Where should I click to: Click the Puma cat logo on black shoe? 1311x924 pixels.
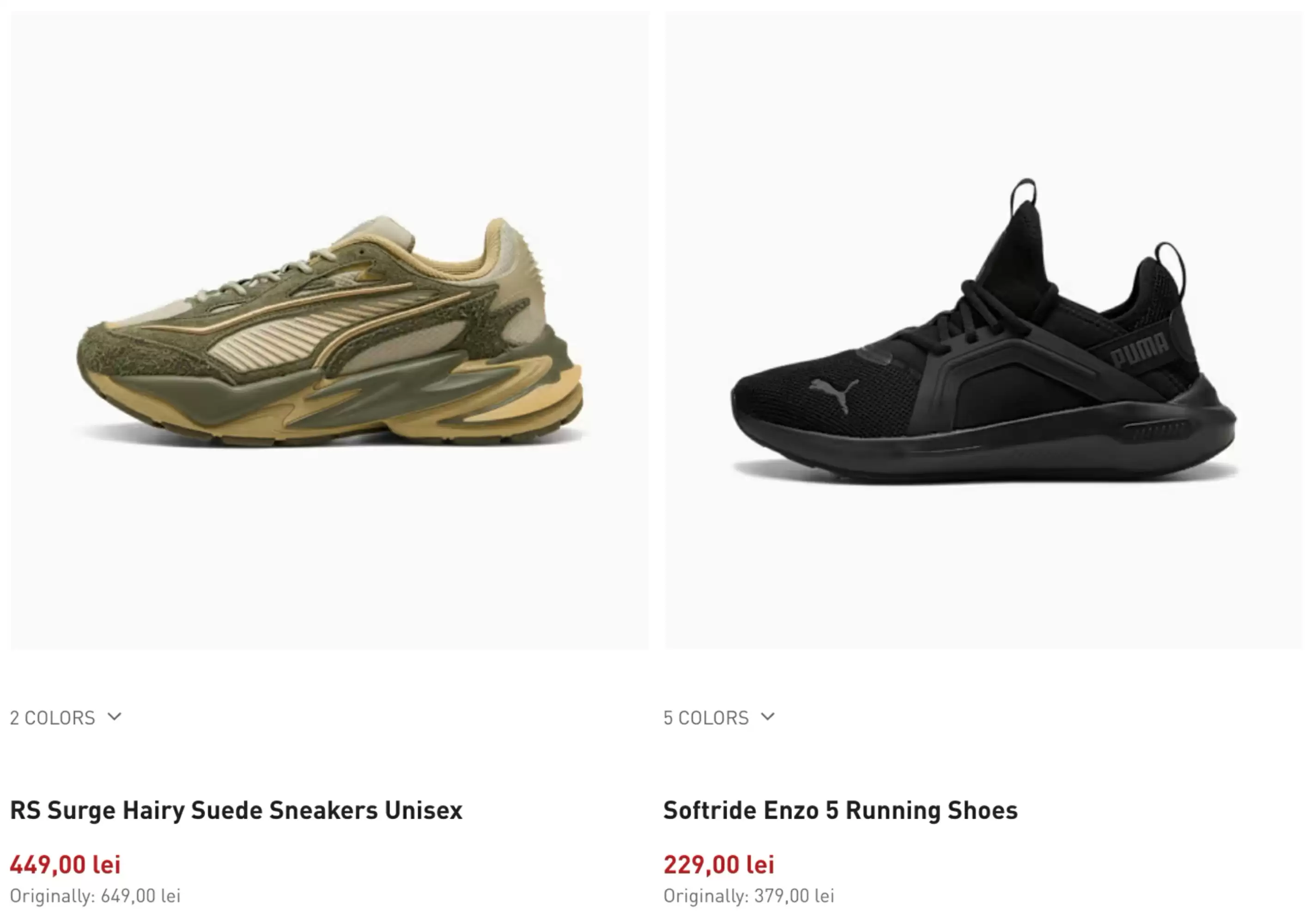click(x=833, y=393)
